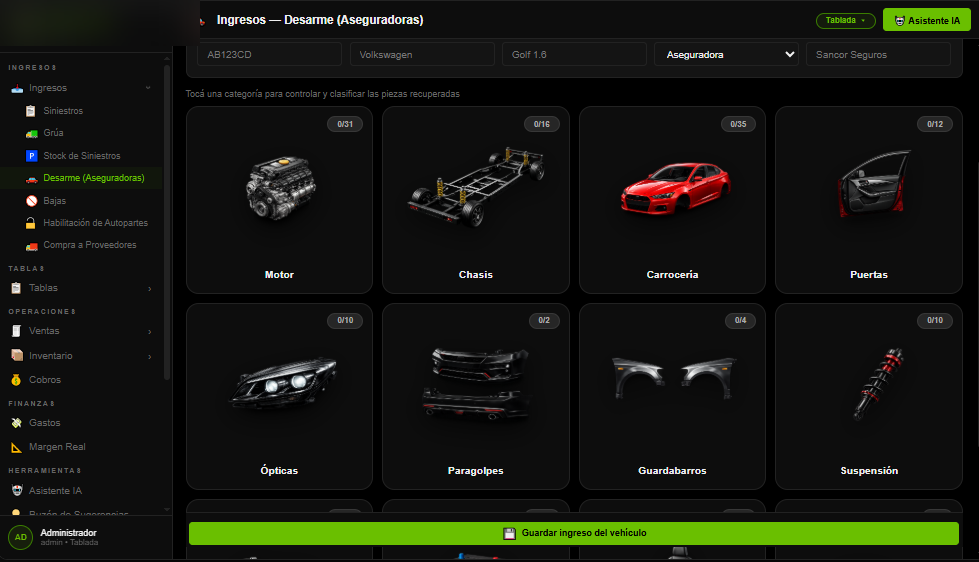
Task: Click the AB123CD license plate field
Action: (x=270, y=54)
